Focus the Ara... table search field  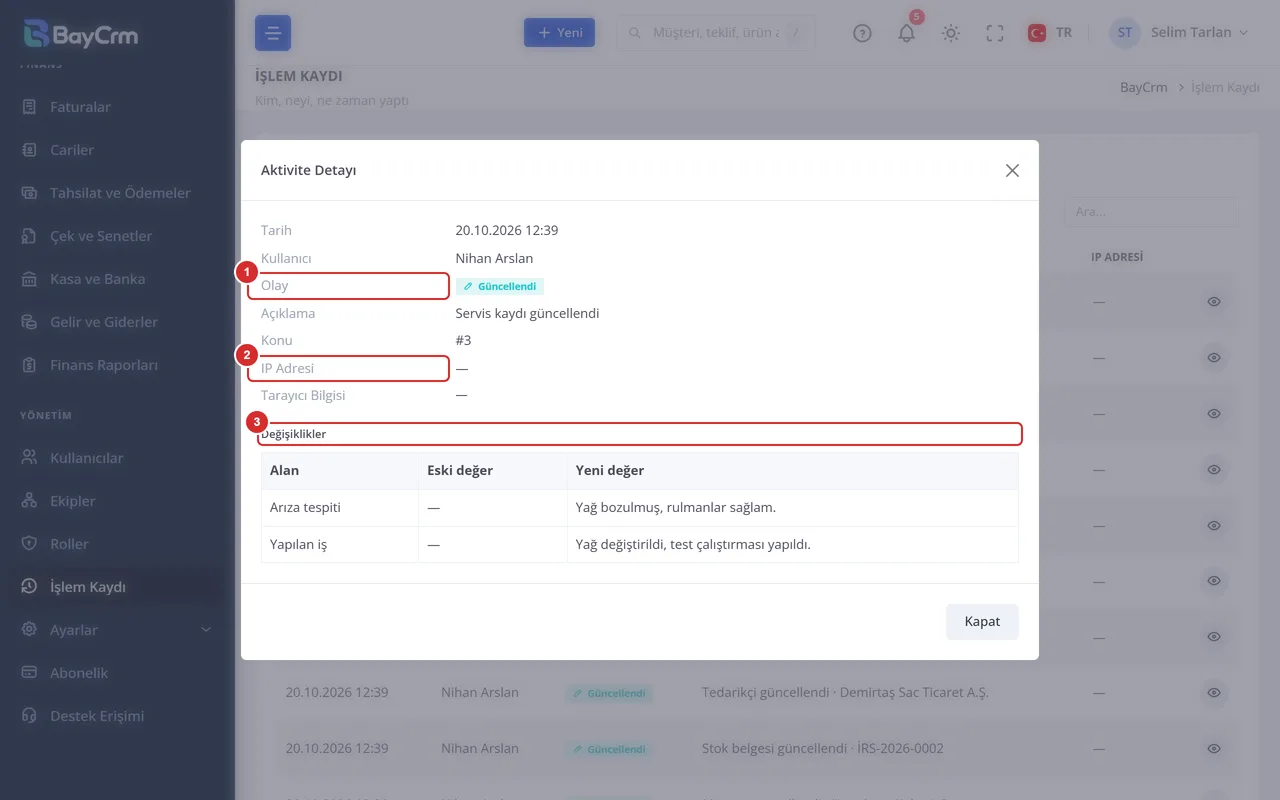1151,212
